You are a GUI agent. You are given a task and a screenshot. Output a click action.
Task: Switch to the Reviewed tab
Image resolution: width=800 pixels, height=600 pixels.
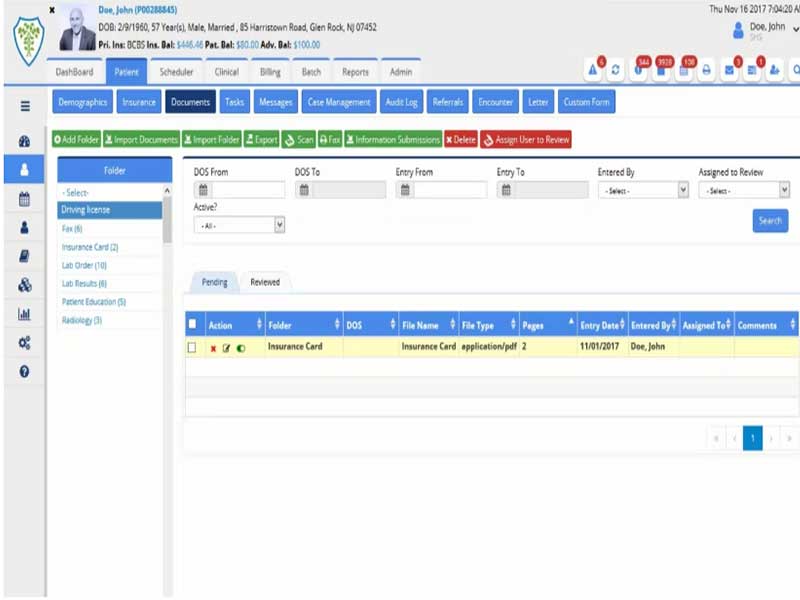click(x=265, y=282)
